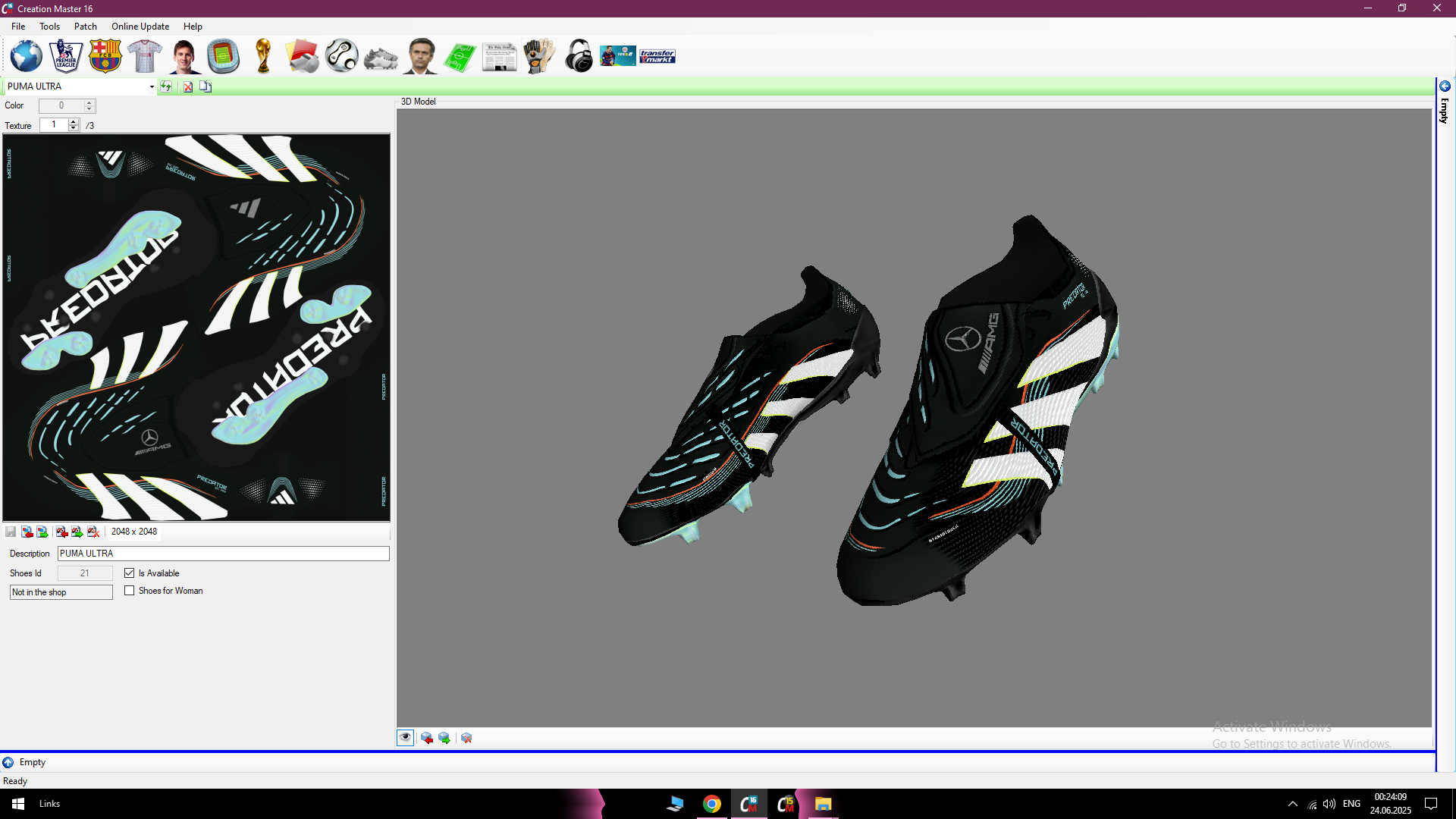
Task: Open the newspaper icon
Action: point(500,56)
